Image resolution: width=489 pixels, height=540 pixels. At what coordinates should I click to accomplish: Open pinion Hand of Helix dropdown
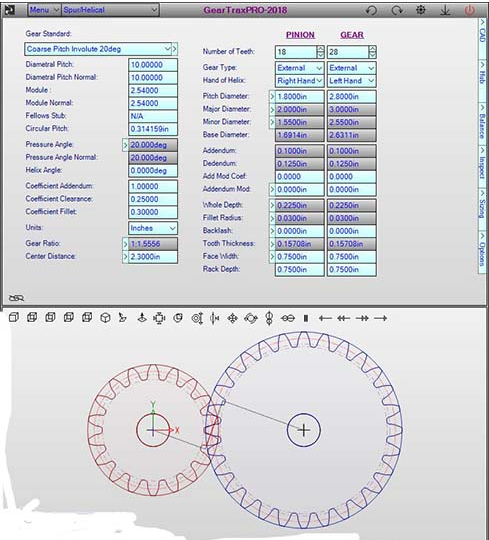(x=299, y=81)
